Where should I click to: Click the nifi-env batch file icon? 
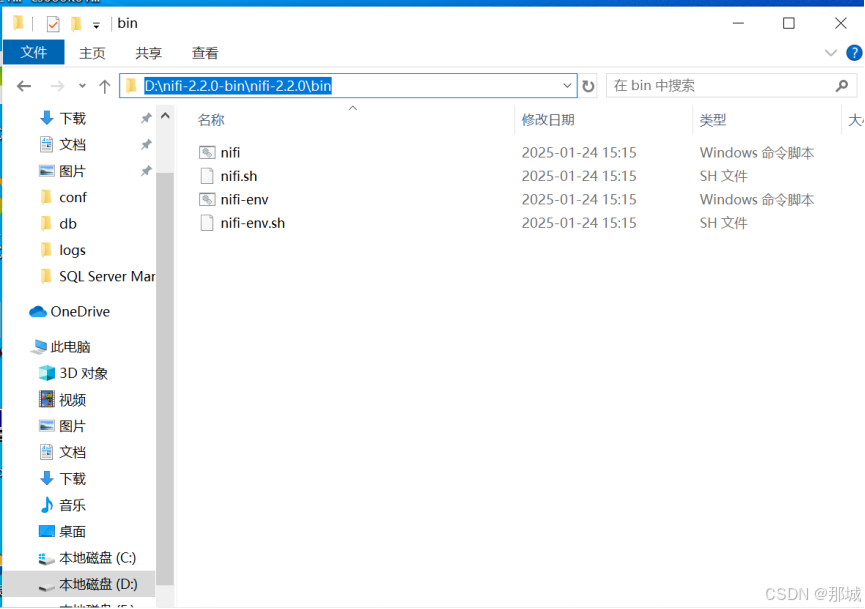[207, 199]
